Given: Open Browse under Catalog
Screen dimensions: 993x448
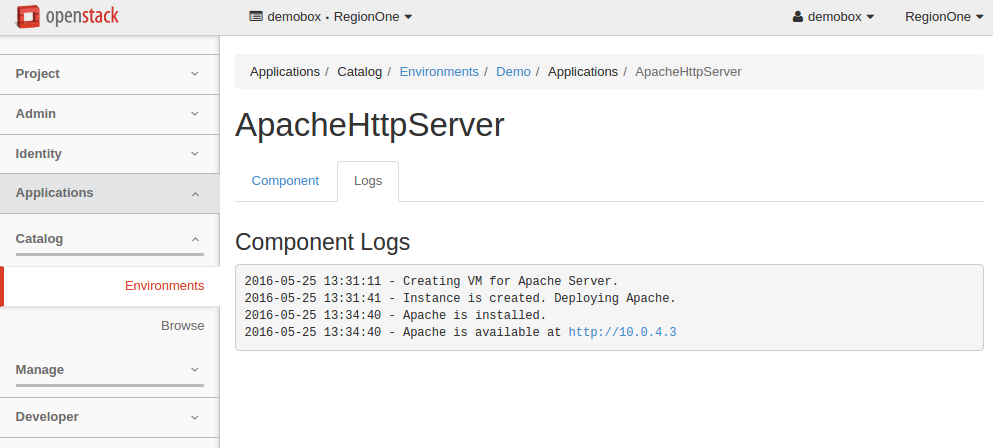Looking at the screenshot, I should tap(182, 326).
